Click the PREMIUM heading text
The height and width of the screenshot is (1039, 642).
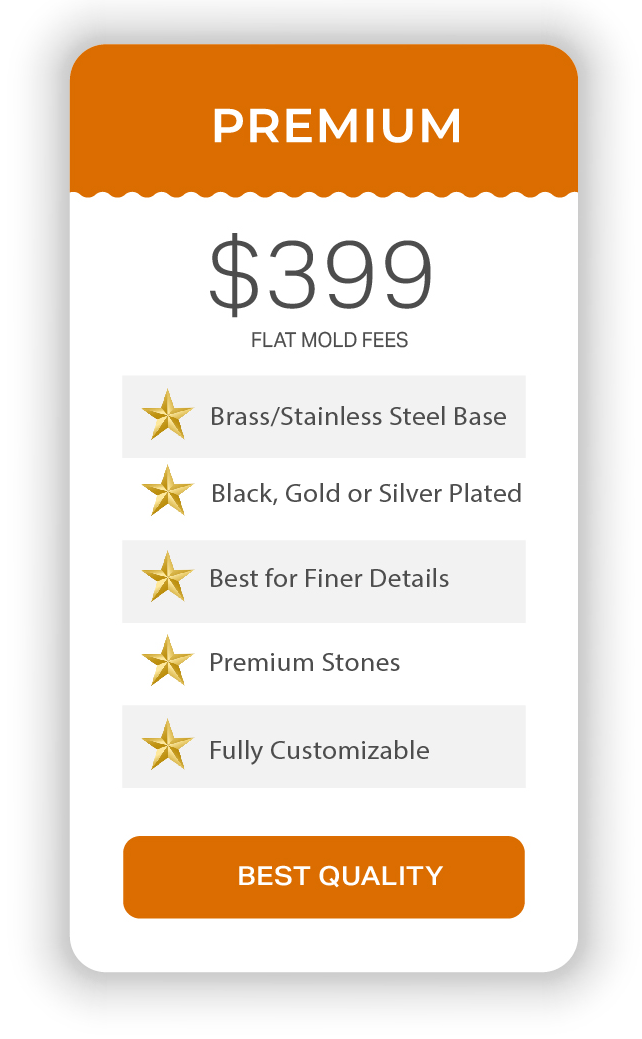click(x=337, y=125)
